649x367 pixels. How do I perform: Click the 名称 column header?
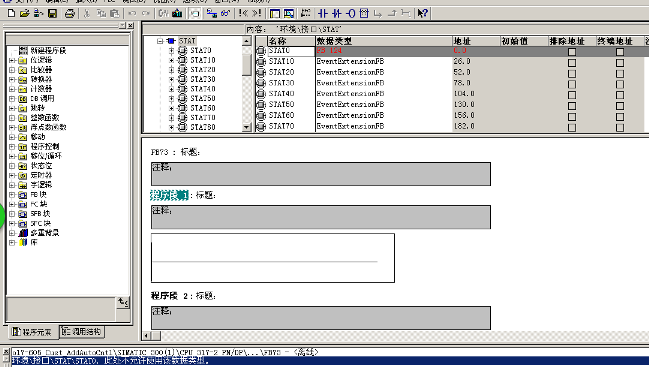291,41
